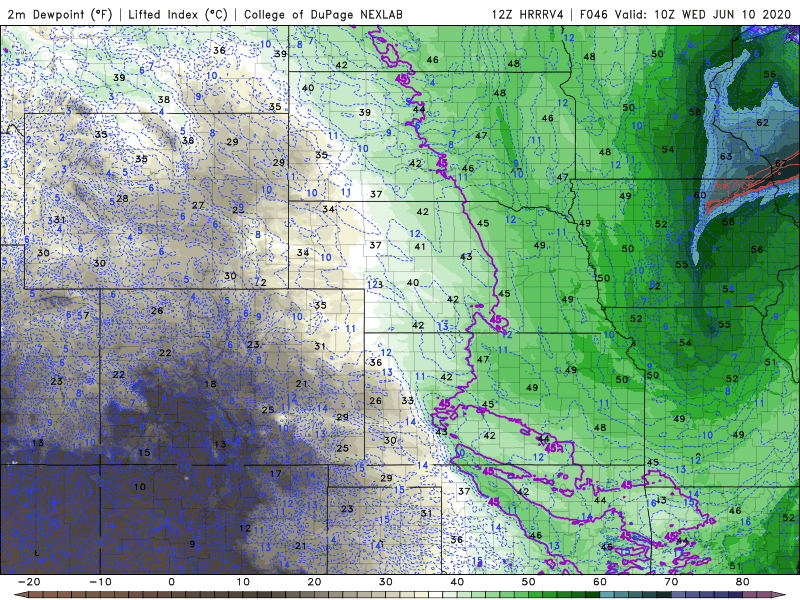Click the "Lifted Index (°C)" header label
This screenshot has width=800, height=600.
click(x=178, y=15)
